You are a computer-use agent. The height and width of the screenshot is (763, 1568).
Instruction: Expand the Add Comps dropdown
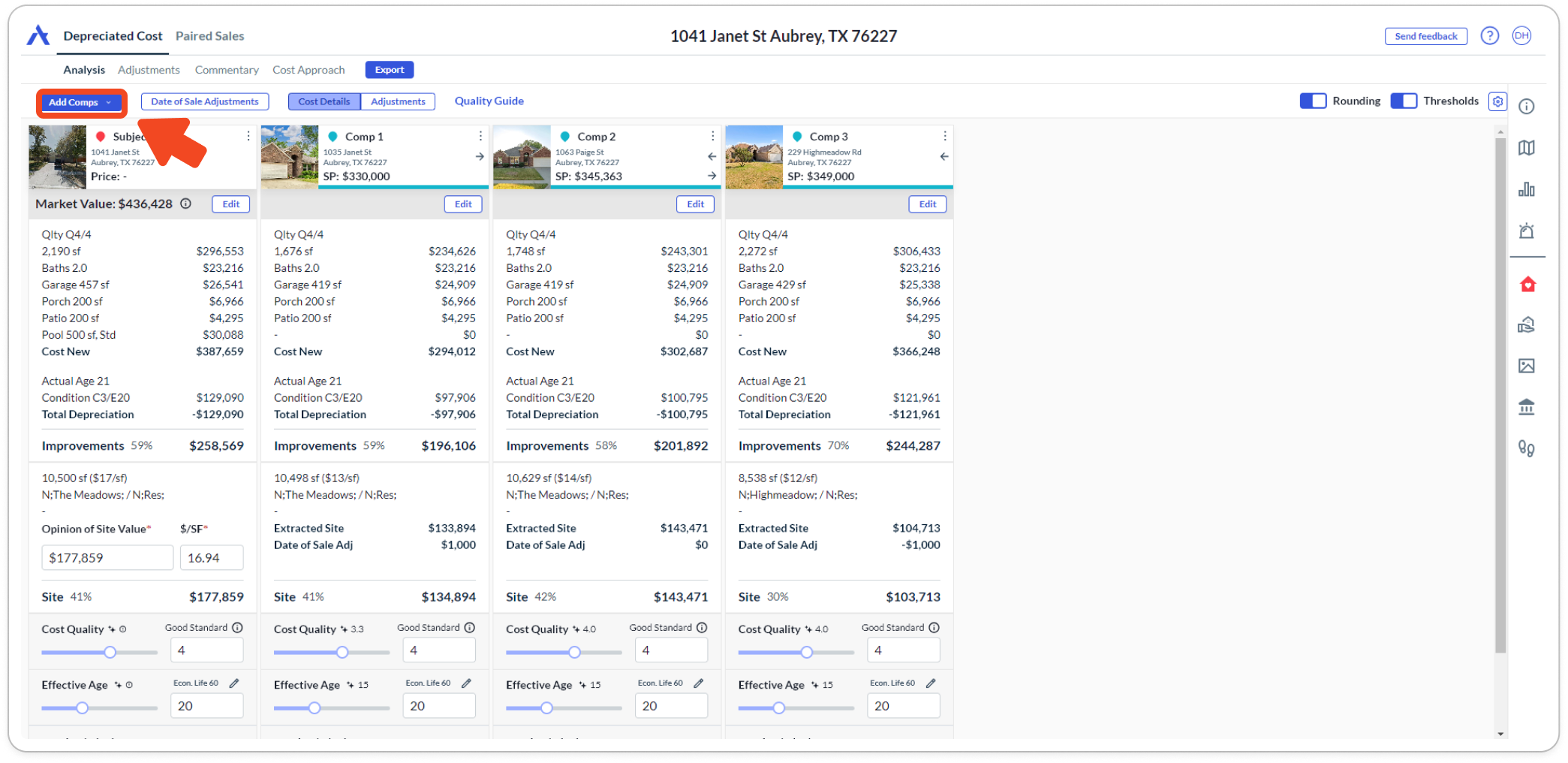[80, 102]
